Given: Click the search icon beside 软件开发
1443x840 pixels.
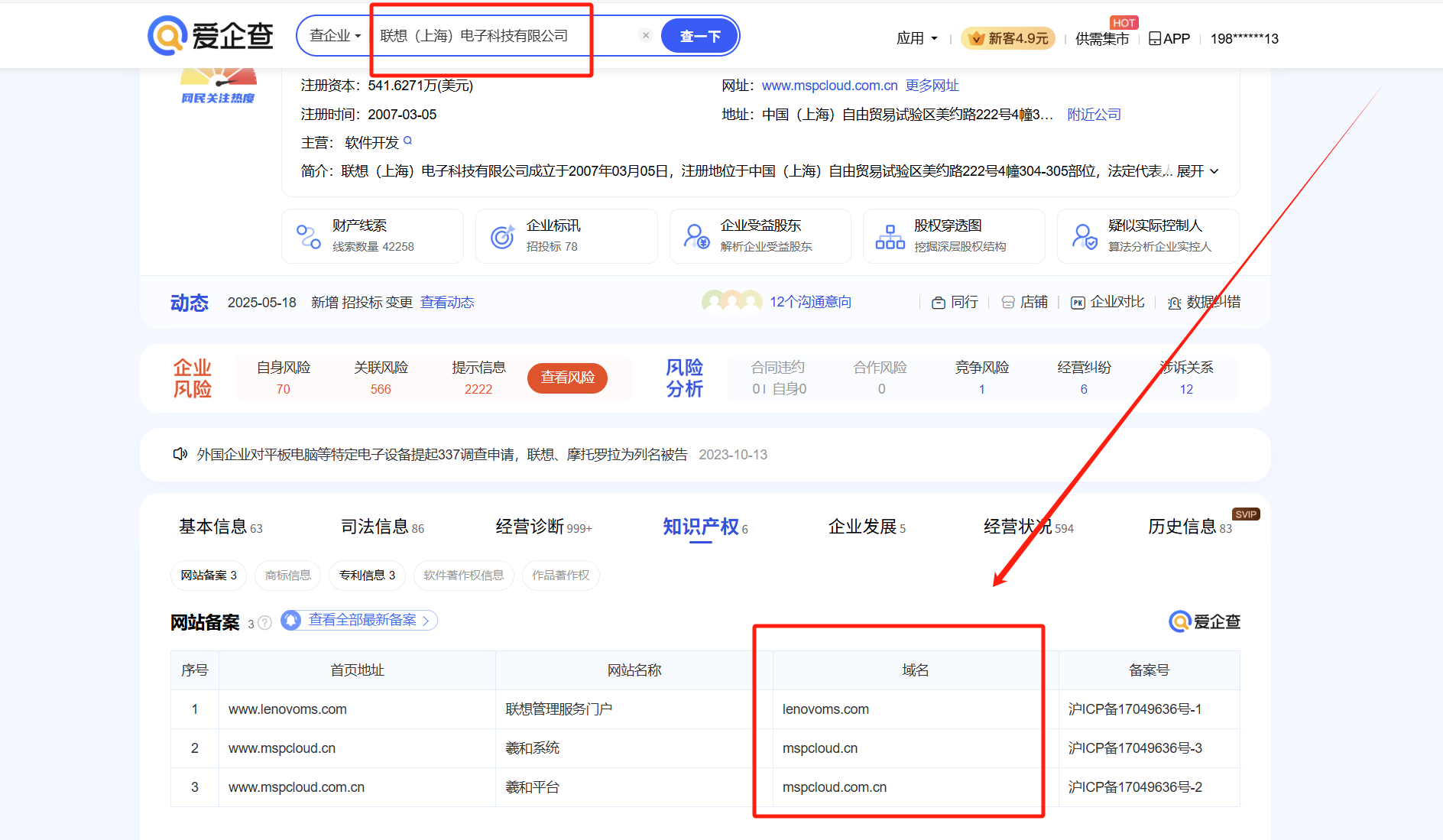Looking at the screenshot, I should tap(408, 141).
